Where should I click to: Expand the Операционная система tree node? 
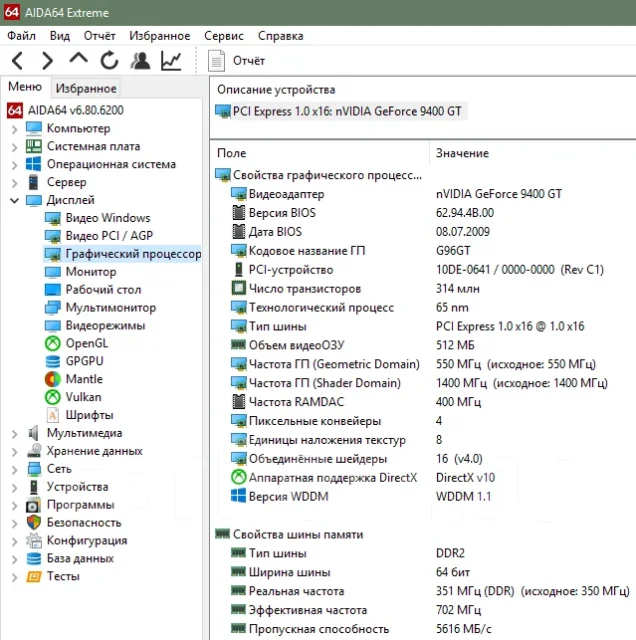[15, 165]
